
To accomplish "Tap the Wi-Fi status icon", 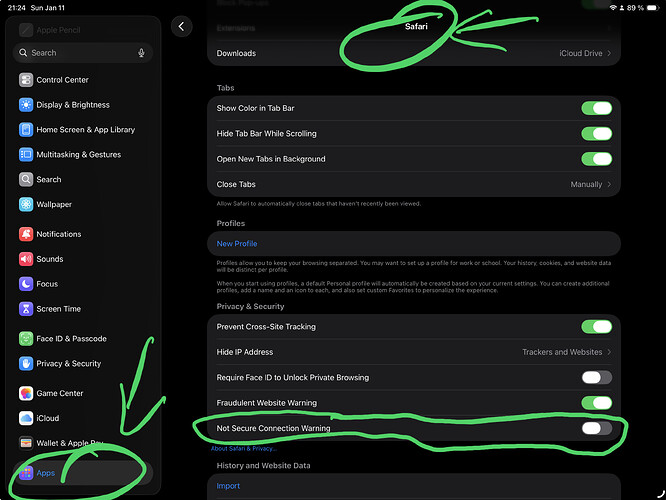I will pos(613,8).
